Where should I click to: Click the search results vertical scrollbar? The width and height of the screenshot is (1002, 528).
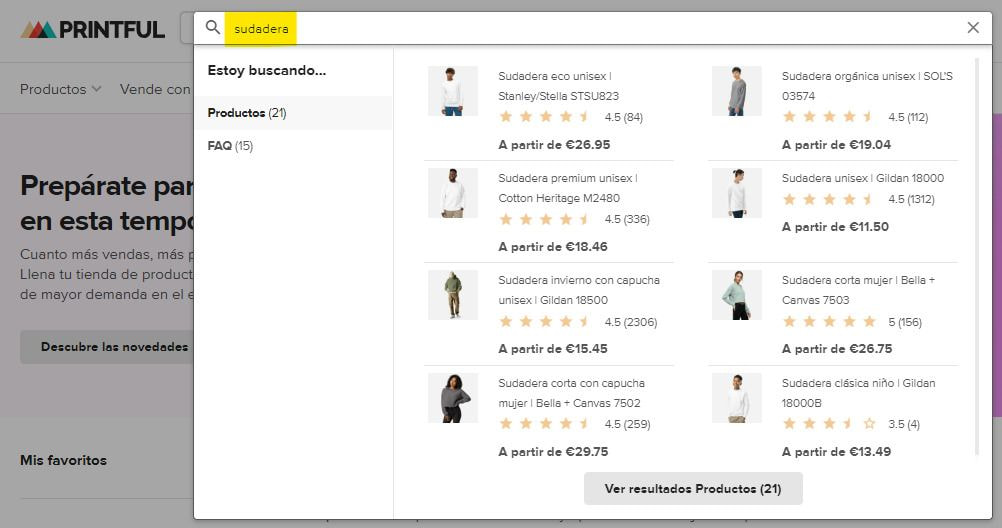point(976,256)
